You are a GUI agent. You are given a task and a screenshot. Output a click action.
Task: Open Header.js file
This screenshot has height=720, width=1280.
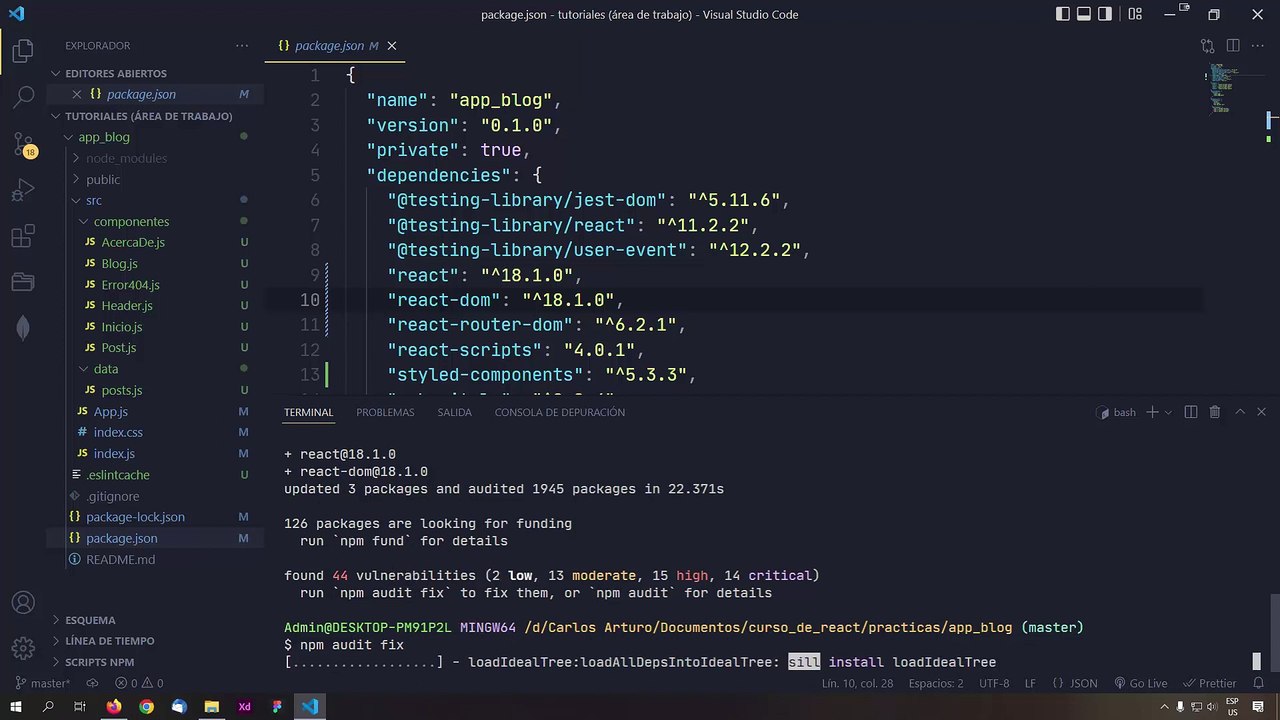[x=127, y=305]
